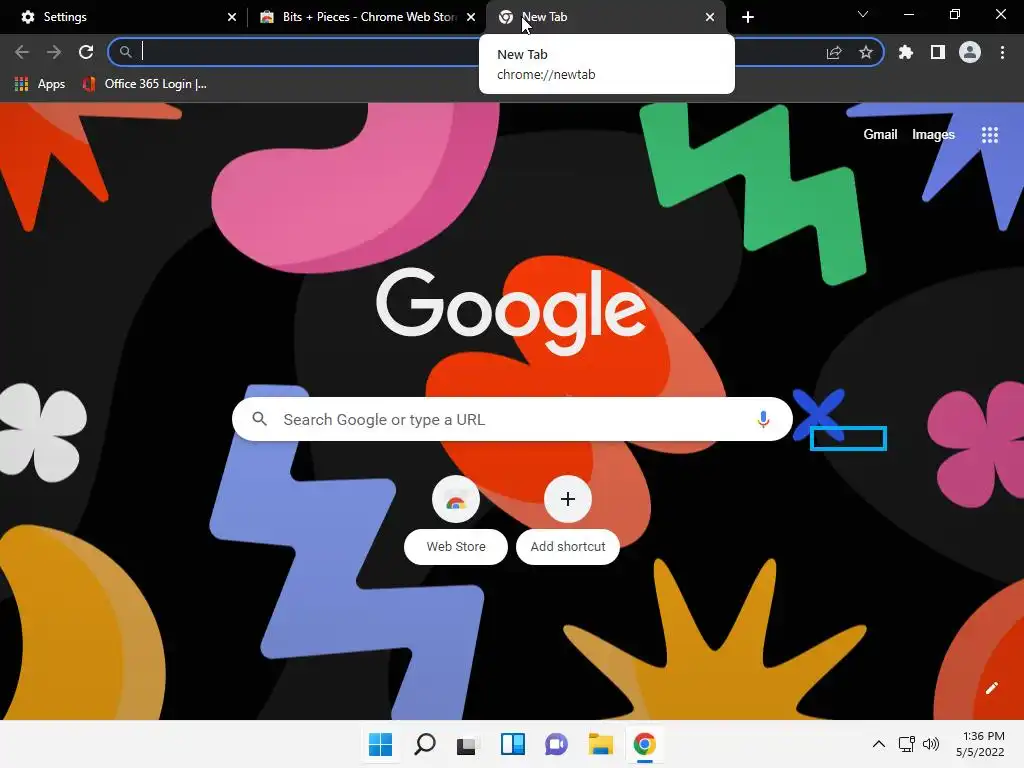Viewport: 1024px width, 768px height.
Task: Click the Google search box
Action: click(x=512, y=419)
